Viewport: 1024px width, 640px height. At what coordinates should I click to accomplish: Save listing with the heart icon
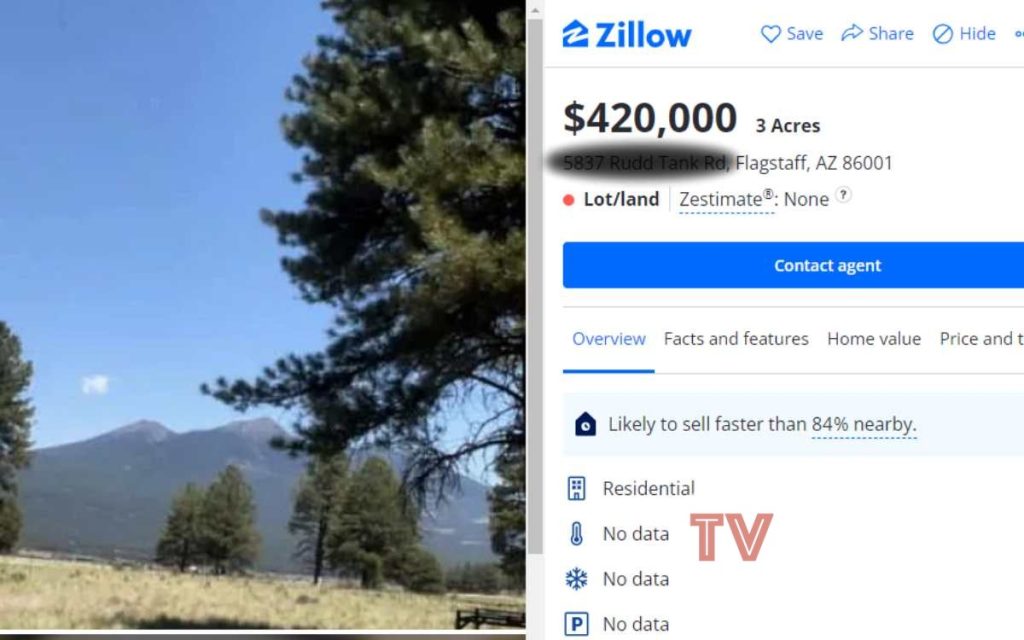[x=771, y=34]
